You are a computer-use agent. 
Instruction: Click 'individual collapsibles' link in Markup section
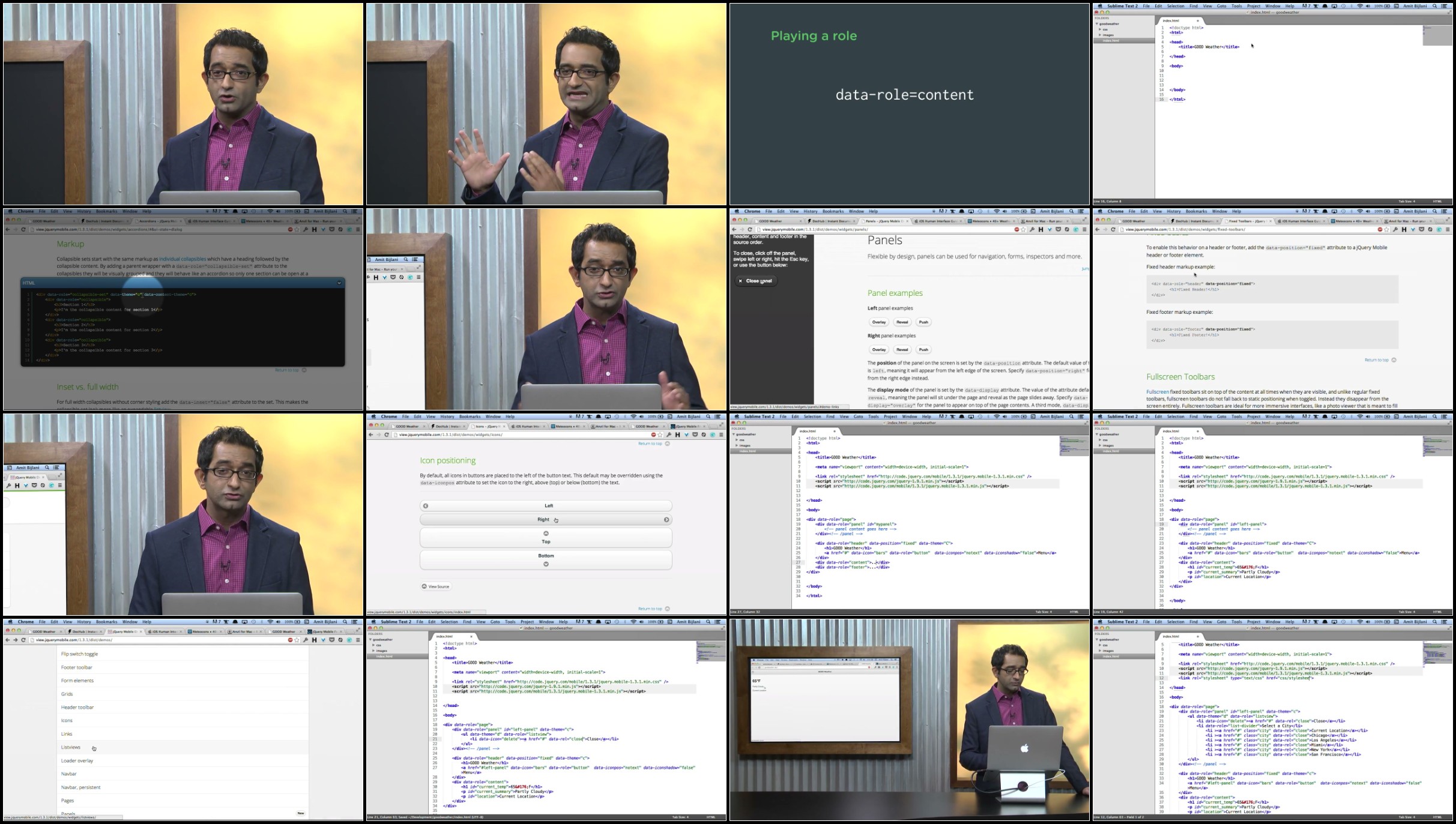pyautogui.click(x=183, y=259)
